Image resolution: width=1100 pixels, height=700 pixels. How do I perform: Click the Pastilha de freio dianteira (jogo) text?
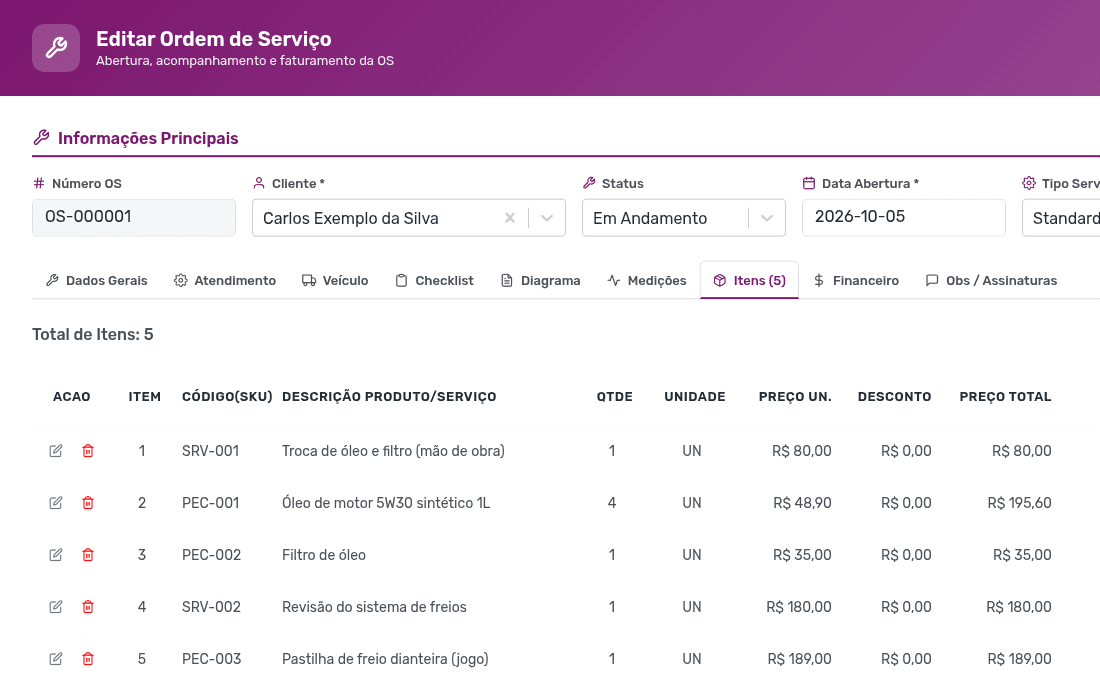[x=385, y=659]
